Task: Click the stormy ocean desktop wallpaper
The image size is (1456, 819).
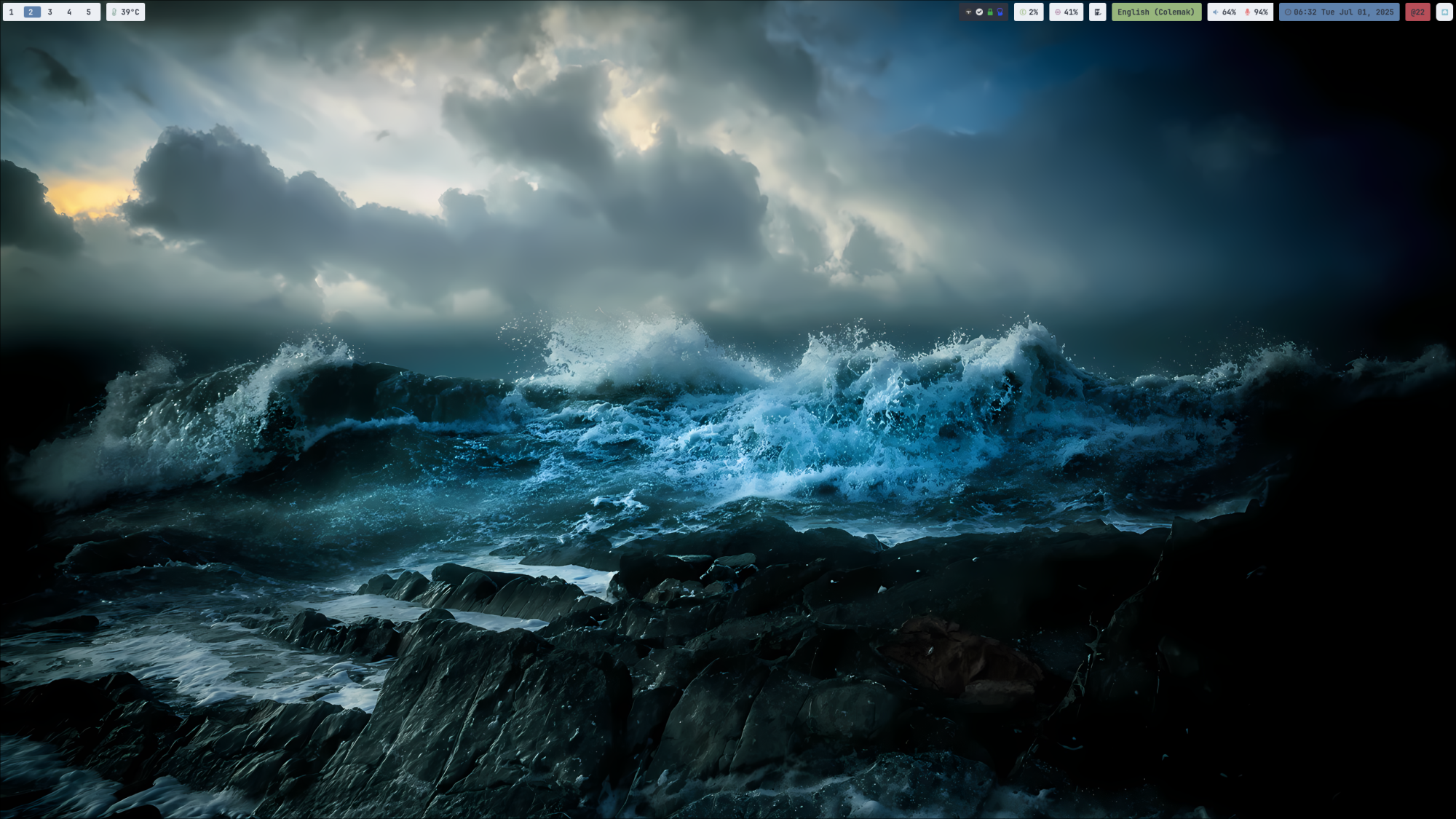Action: tap(728, 437)
